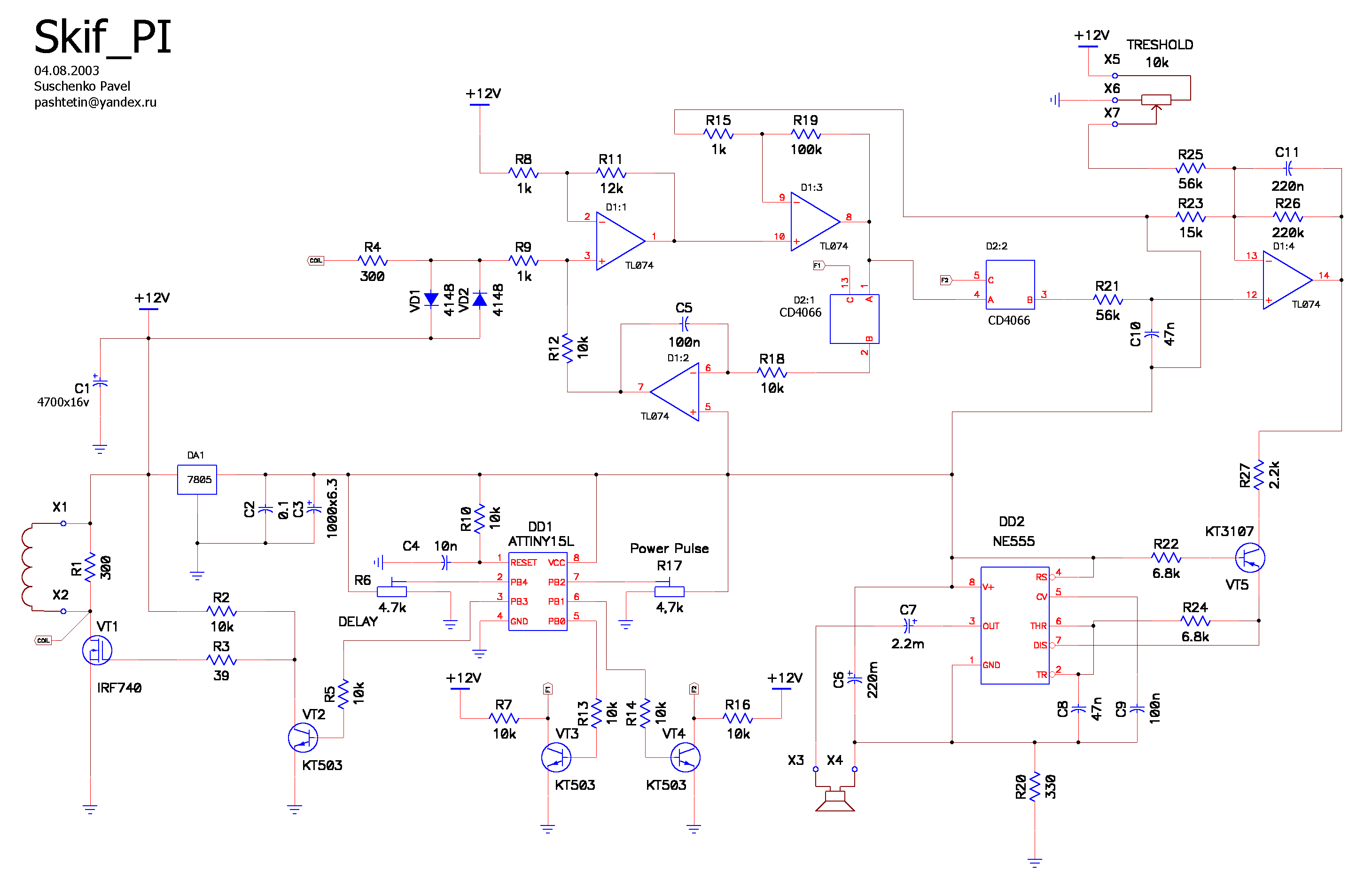
Task: Click capacitor C1 4700x16v symbol
Action: [100, 383]
